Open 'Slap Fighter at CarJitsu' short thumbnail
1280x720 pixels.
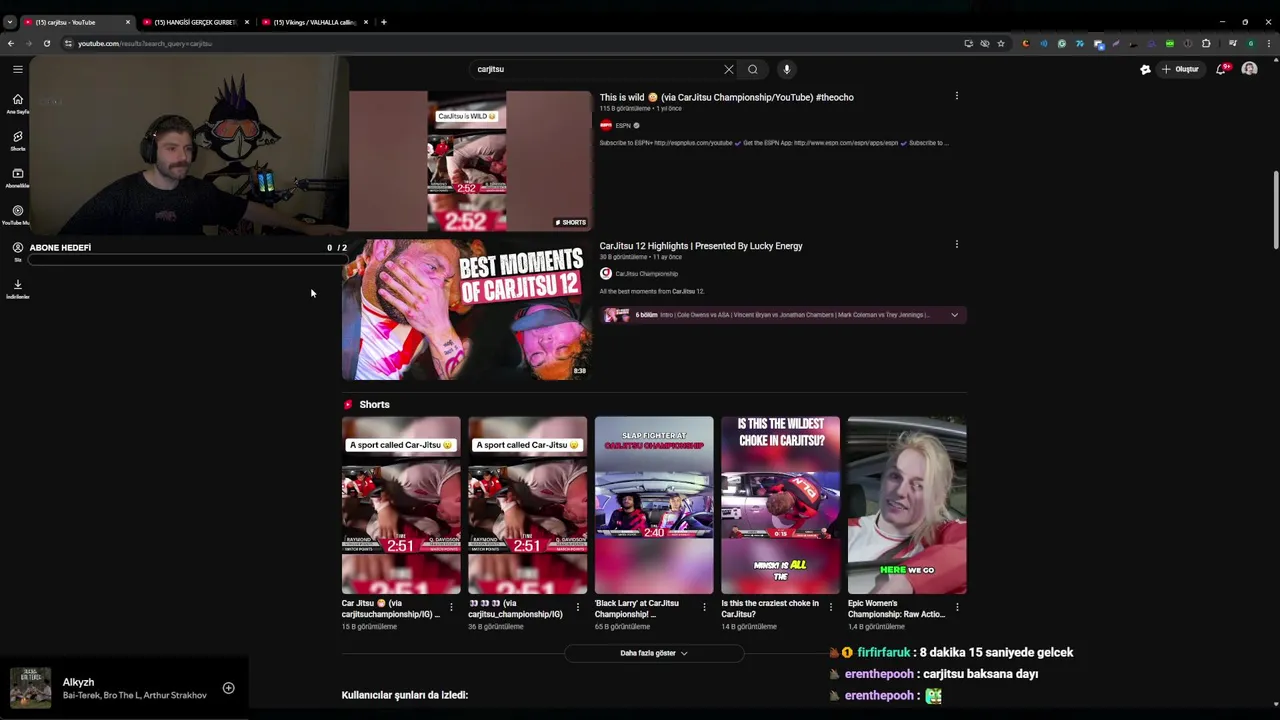[654, 505]
